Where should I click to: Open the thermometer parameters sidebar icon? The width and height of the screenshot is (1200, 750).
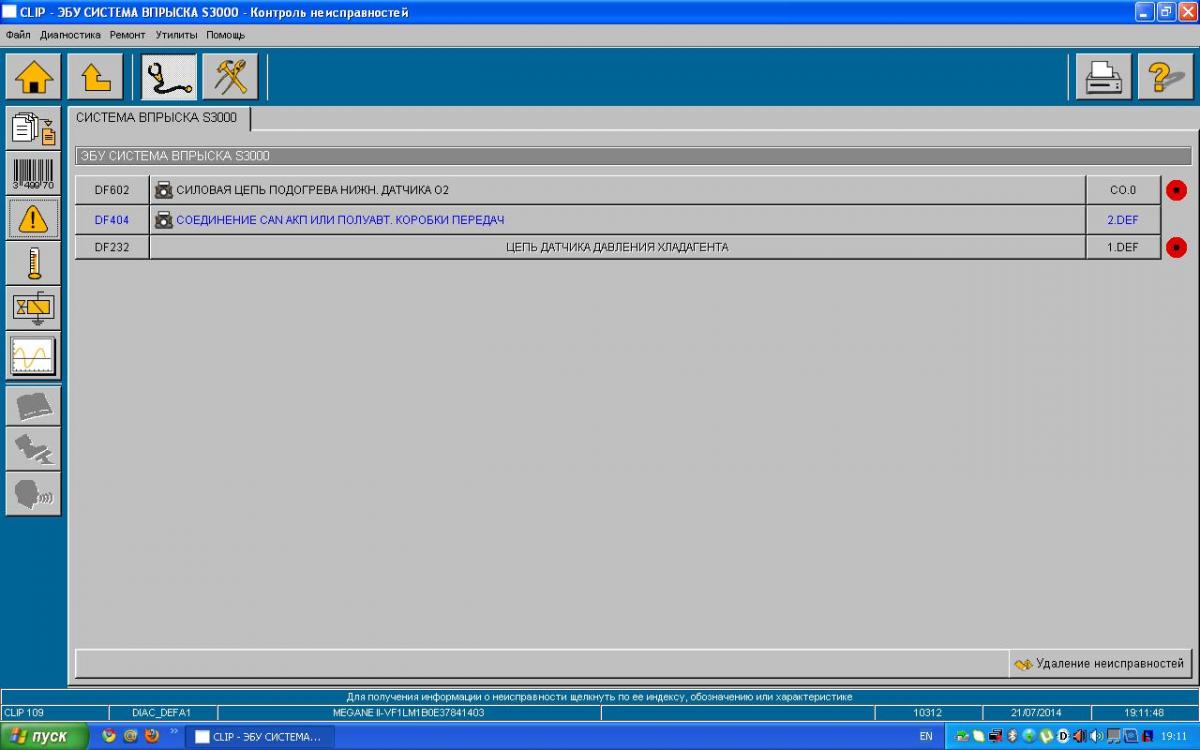(34, 263)
